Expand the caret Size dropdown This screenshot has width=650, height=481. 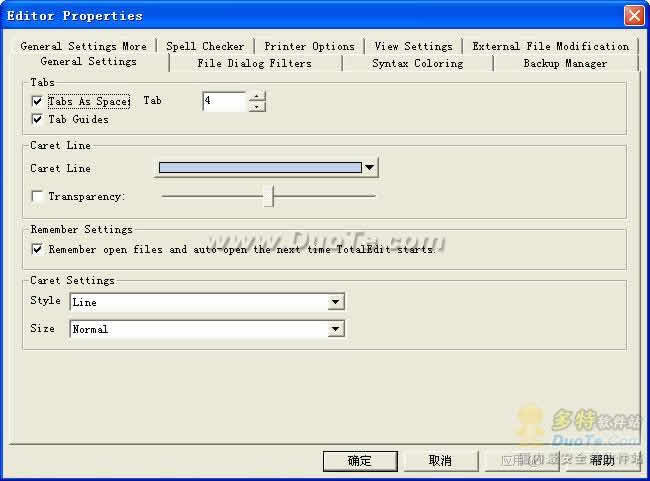[x=336, y=329]
